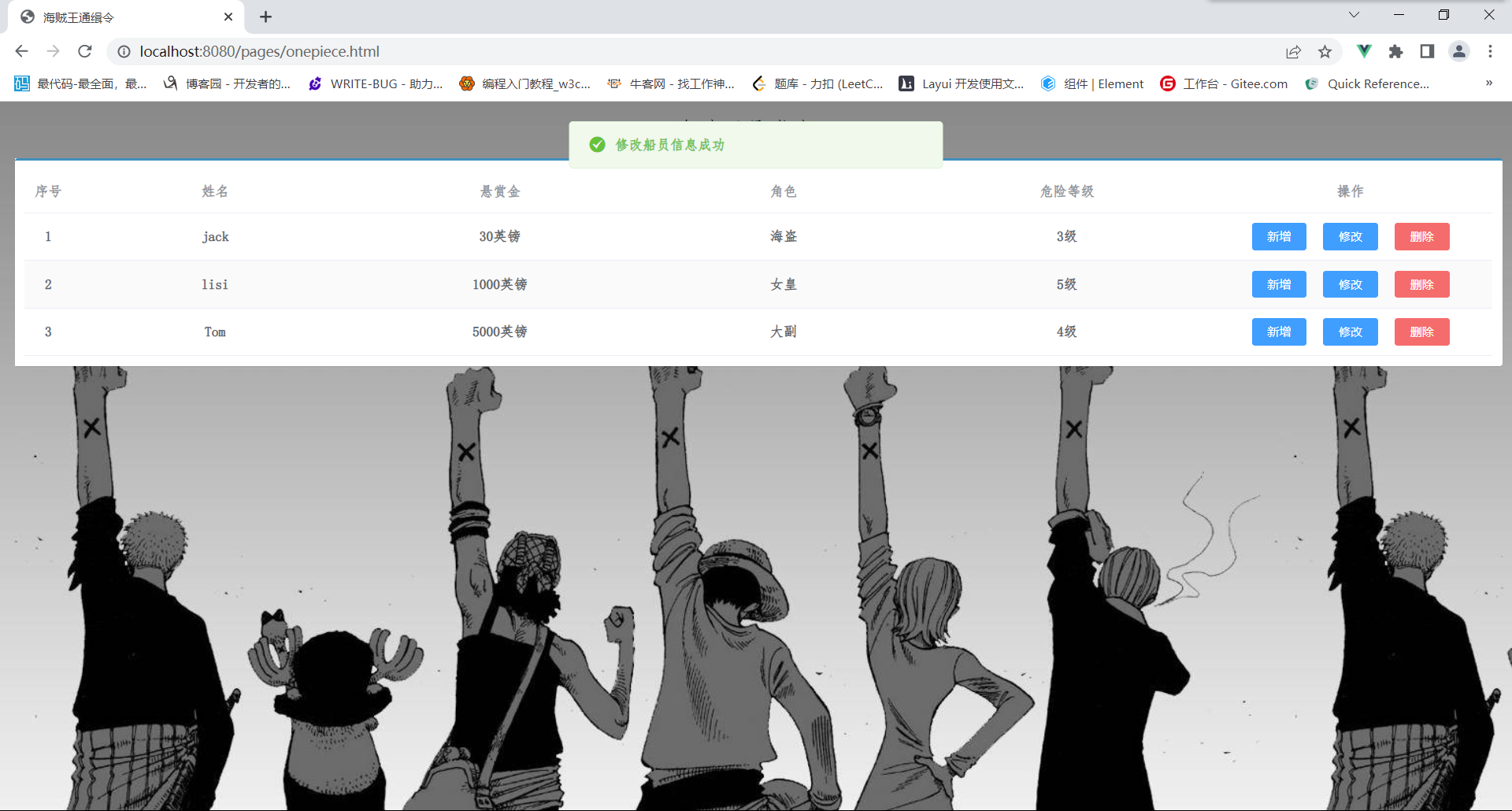Click the 姓名 column header
This screenshot has width=1512, height=811.
coord(215,191)
